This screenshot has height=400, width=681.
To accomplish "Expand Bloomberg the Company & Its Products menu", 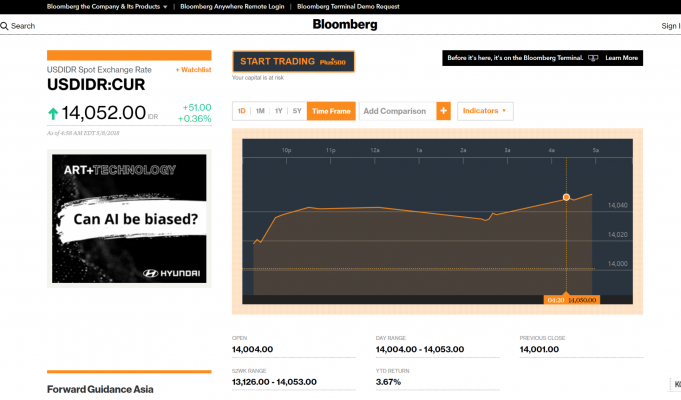I will click(x=107, y=6).
